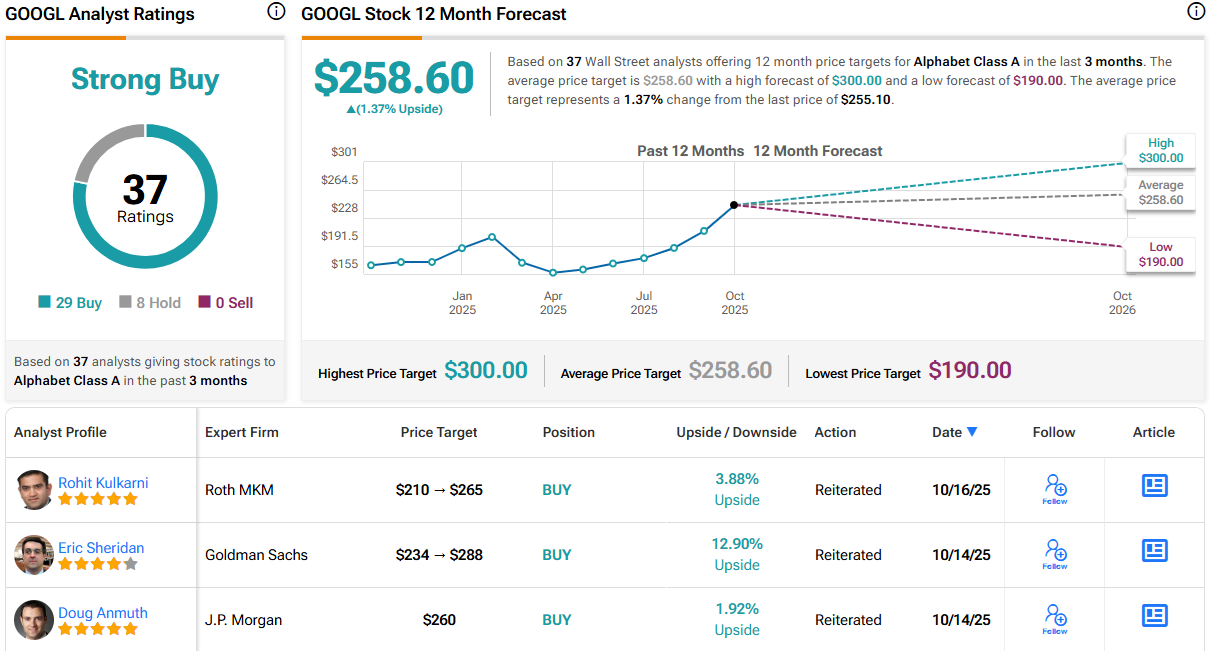Click info icon beside 12 Month Forecast
Screen dimensions: 1210x651
[1195, 12]
